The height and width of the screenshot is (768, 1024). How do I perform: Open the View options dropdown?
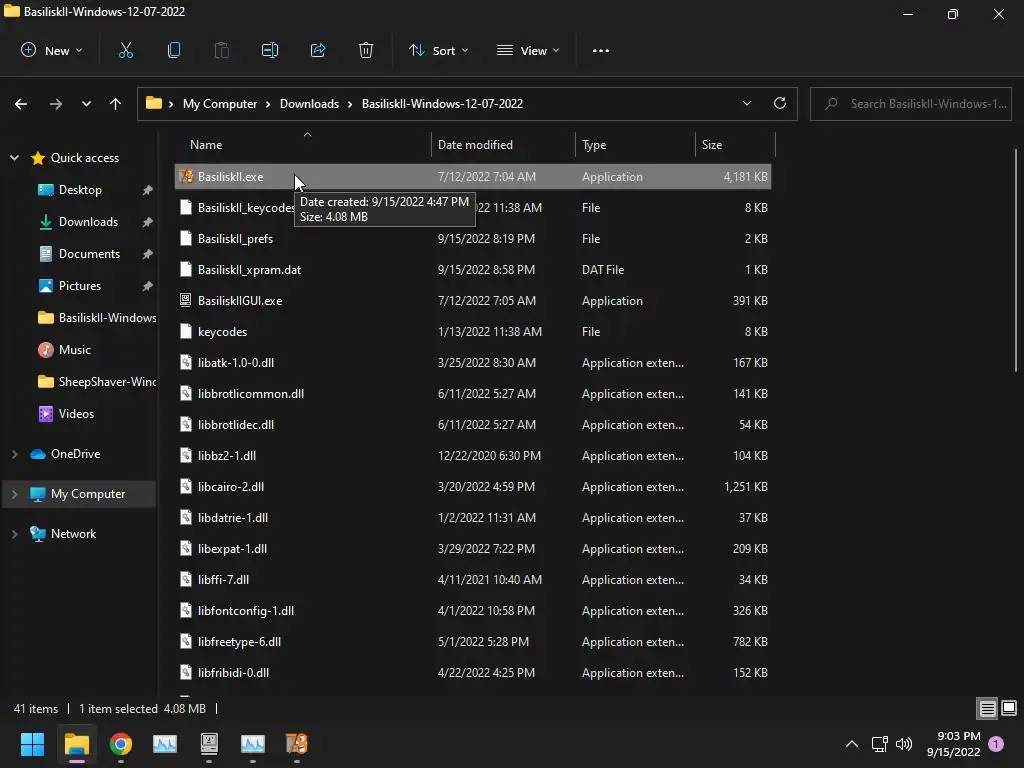[x=528, y=50]
